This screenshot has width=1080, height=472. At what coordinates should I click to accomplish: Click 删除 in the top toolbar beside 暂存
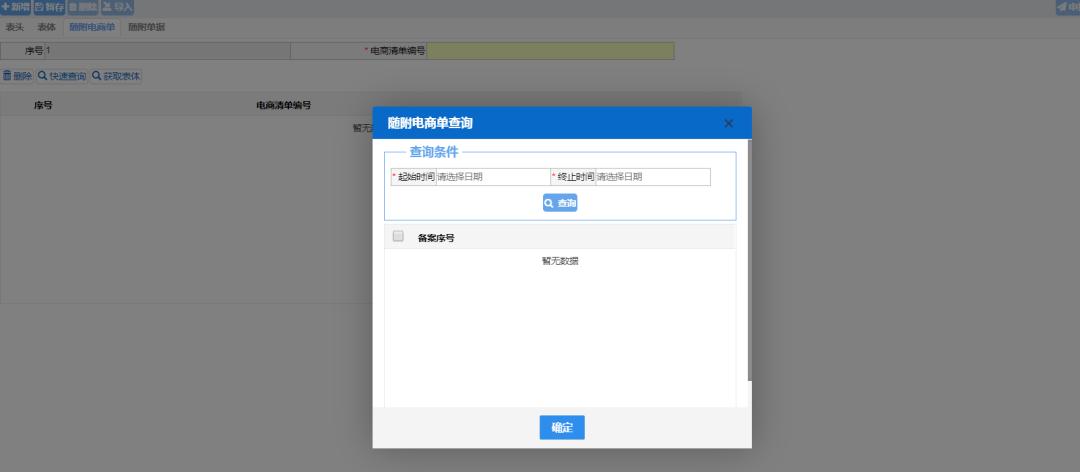coord(83,8)
